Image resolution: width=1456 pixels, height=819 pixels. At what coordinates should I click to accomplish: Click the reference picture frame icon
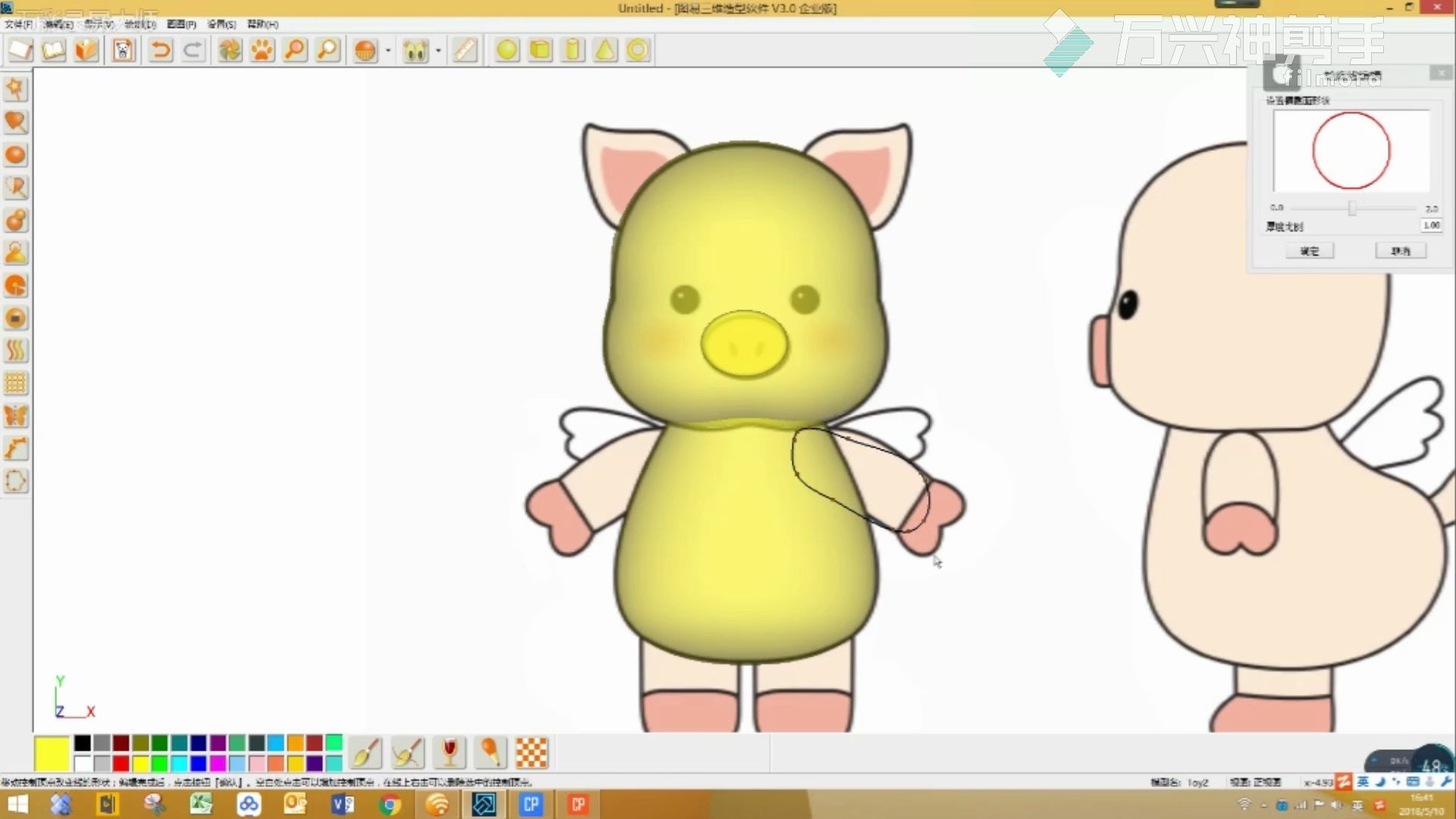(x=123, y=50)
